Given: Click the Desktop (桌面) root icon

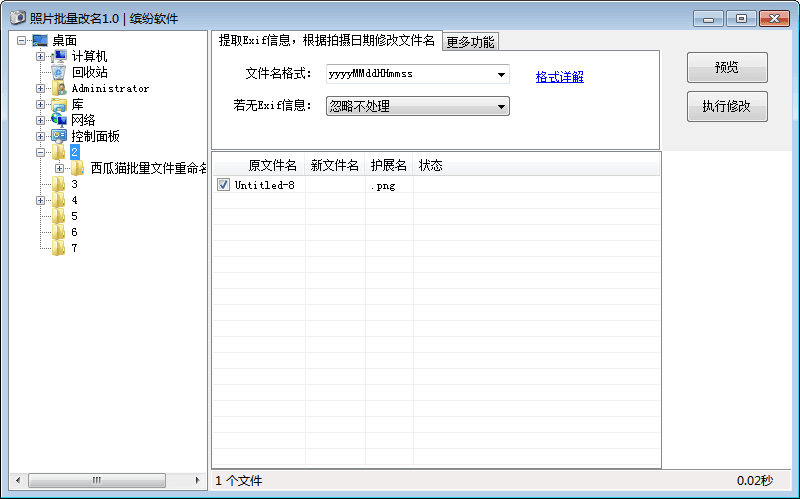Looking at the screenshot, I should click(x=40, y=41).
